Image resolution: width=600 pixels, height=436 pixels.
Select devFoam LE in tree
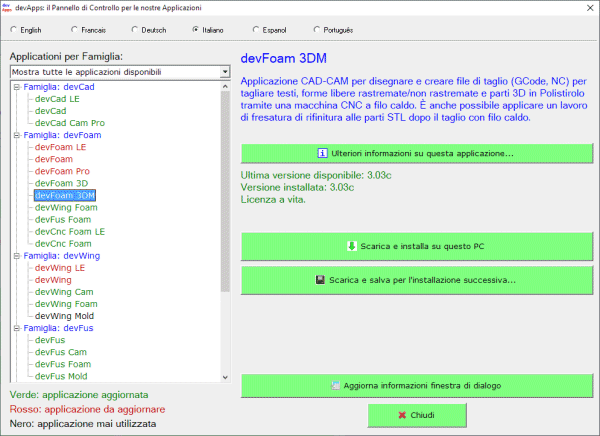pos(60,147)
